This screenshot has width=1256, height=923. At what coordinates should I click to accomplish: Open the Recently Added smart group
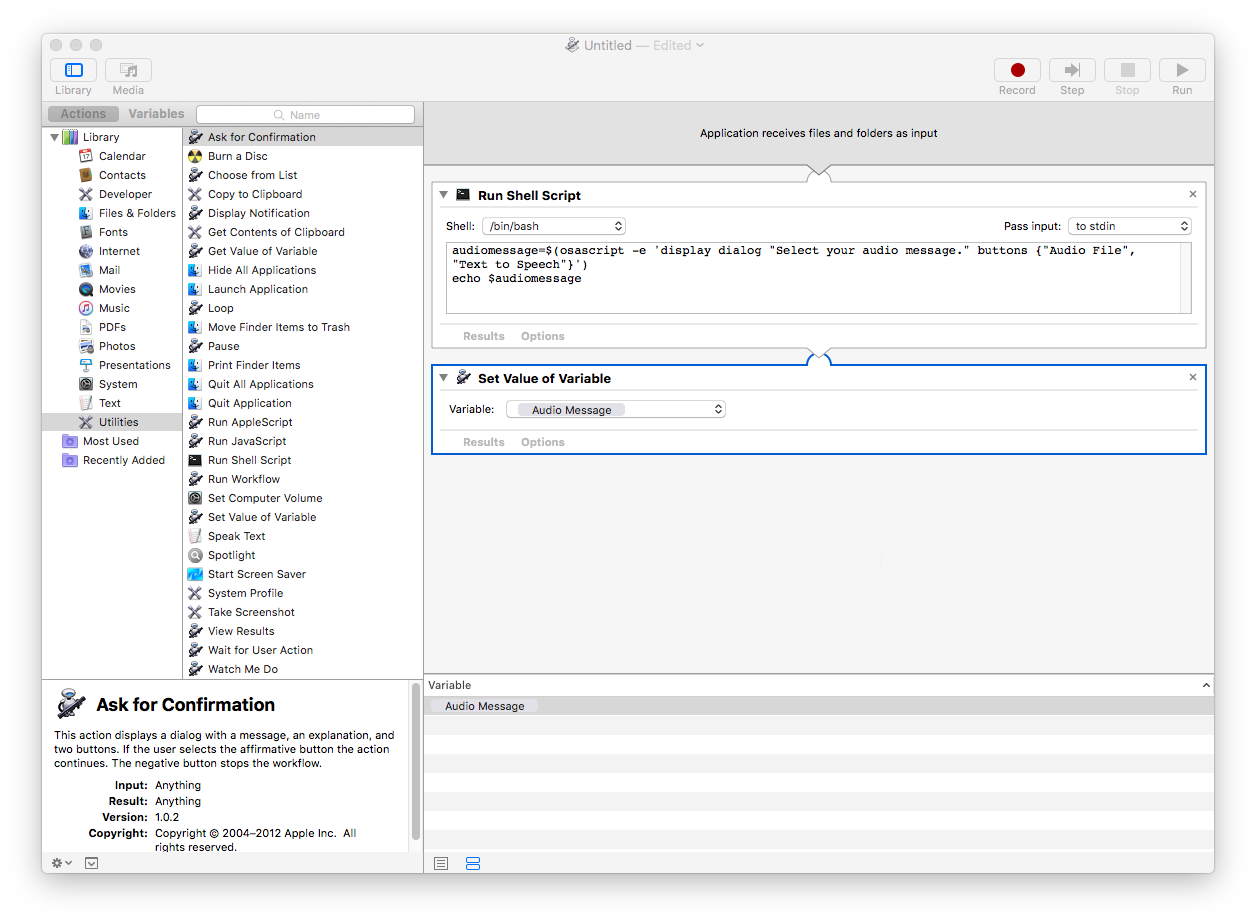tap(112, 460)
